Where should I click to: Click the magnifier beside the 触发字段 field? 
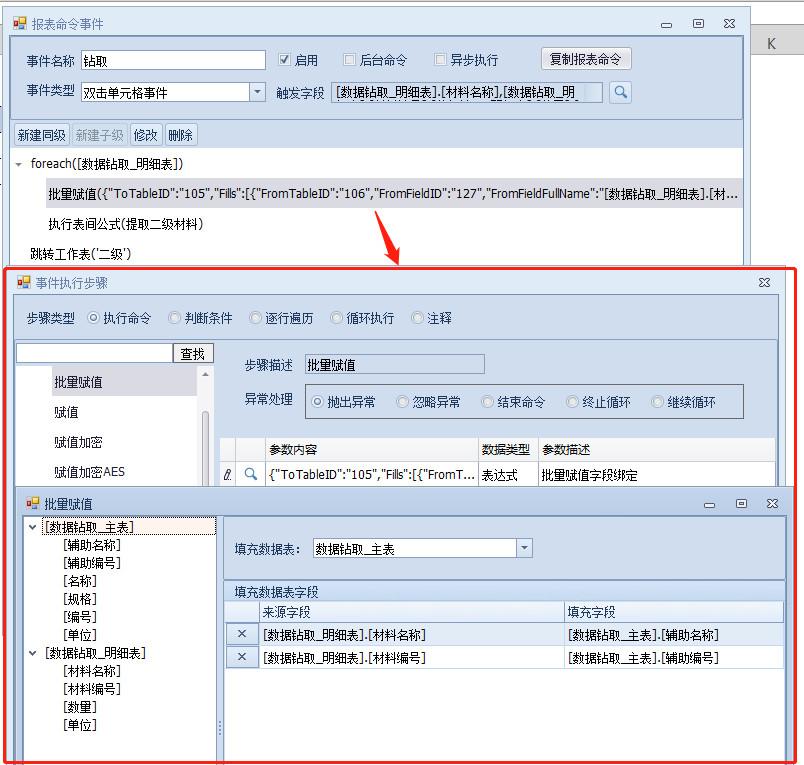(x=621, y=93)
